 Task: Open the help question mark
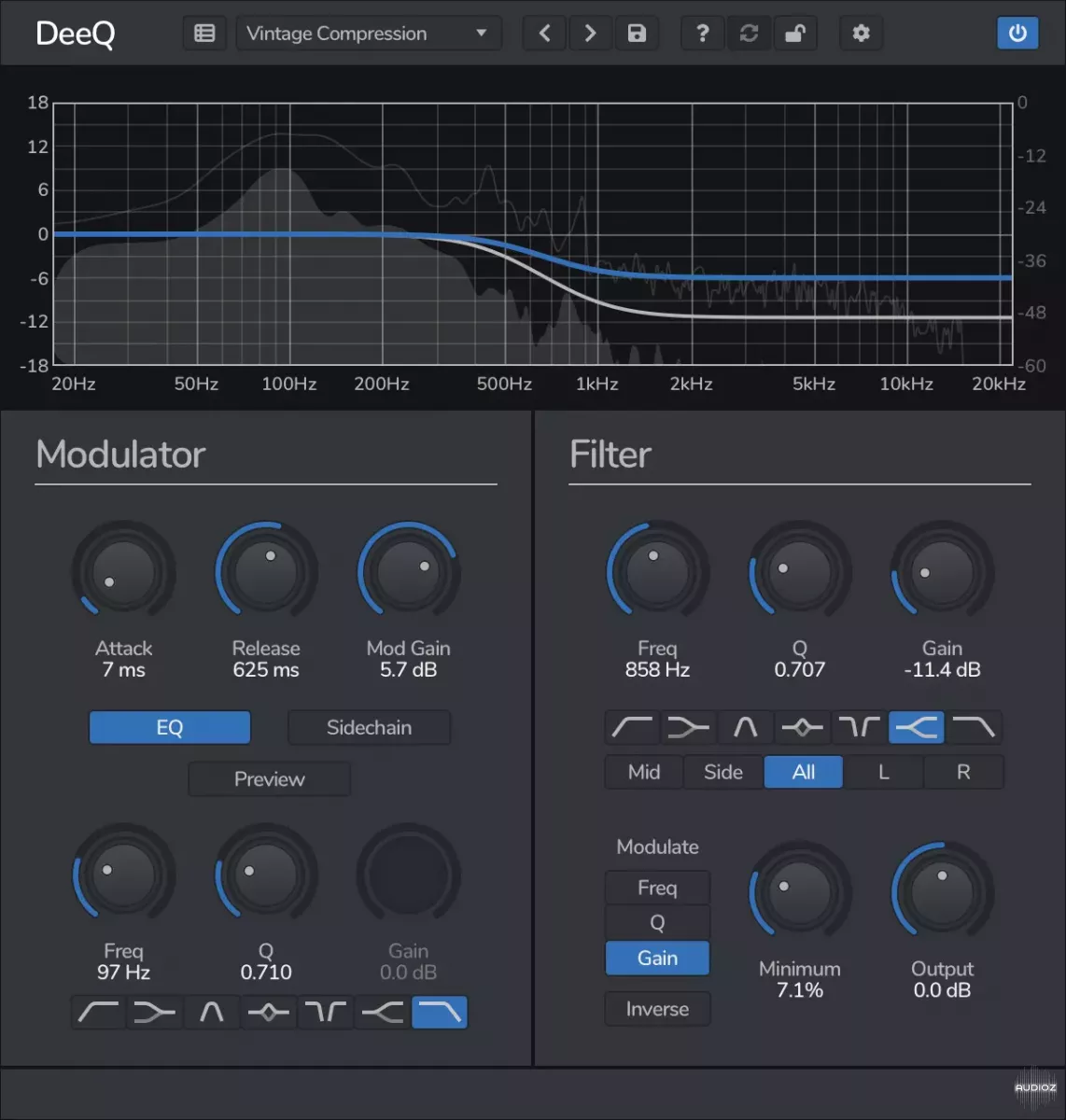coord(703,34)
